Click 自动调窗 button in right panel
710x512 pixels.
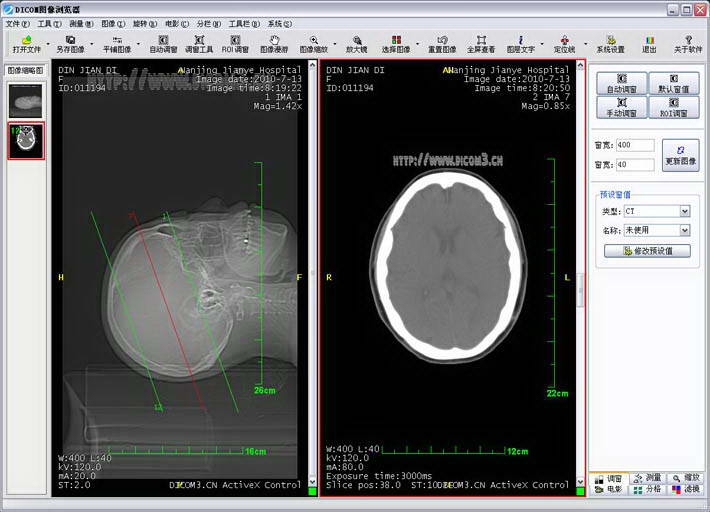[621, 83]
